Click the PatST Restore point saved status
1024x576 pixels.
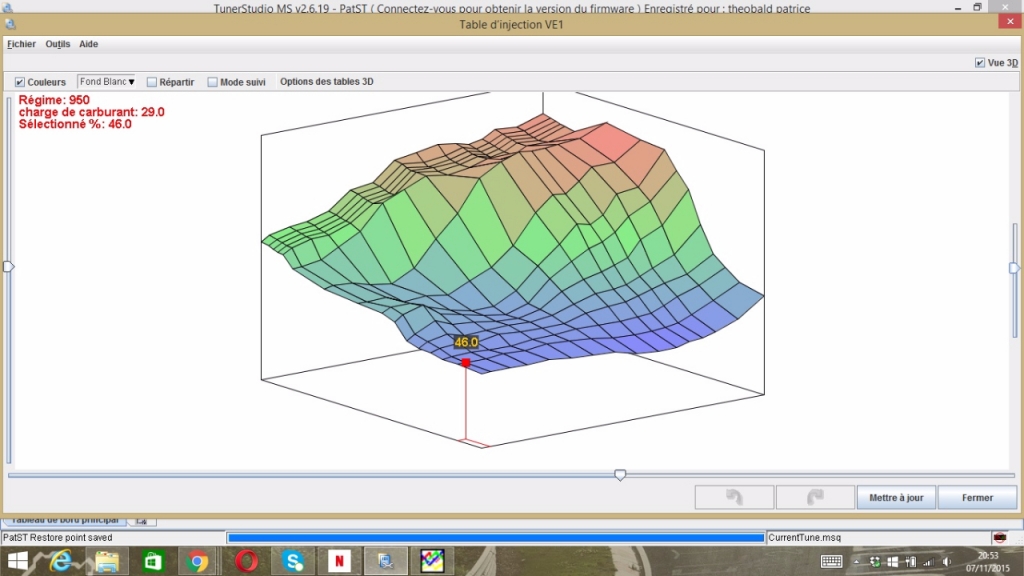pos(58,537)
